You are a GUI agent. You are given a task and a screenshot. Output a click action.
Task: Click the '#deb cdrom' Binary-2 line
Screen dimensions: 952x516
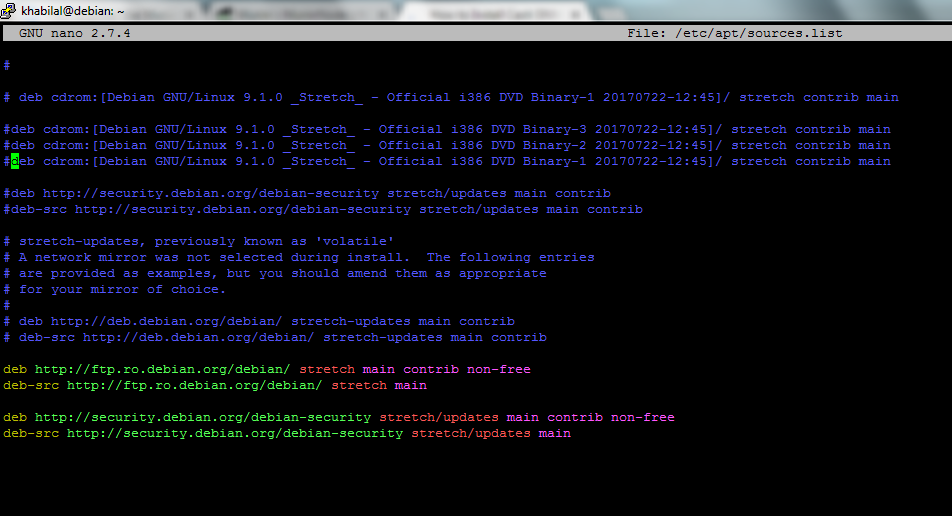(x=447, y=146)
